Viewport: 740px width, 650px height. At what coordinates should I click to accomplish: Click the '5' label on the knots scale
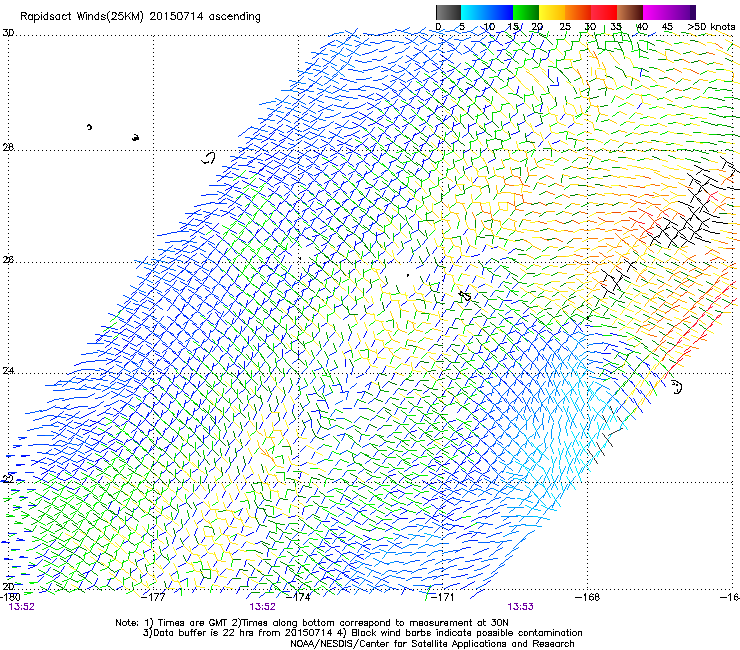[462, 27]
